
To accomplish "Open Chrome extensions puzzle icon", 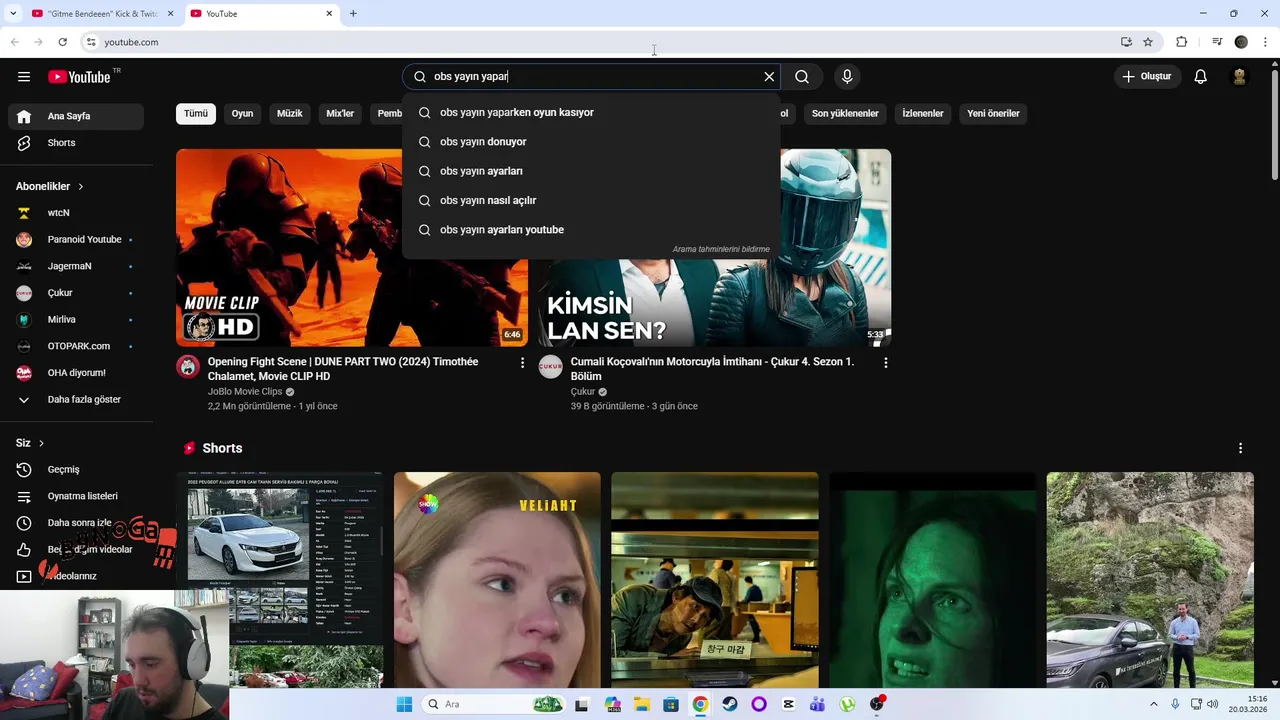I will 1182,42.
